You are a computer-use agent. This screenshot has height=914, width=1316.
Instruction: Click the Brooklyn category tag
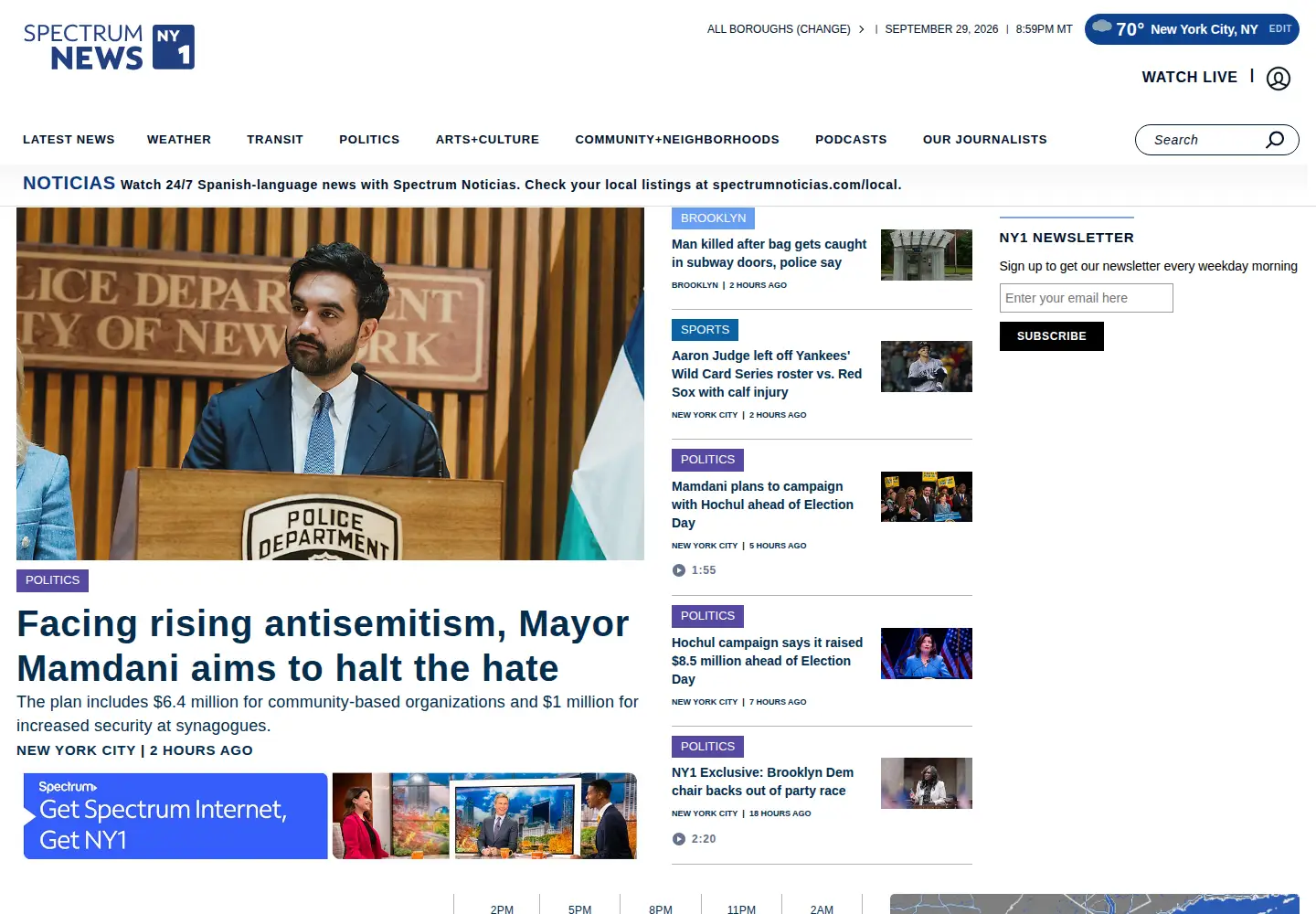pos(713,218)
